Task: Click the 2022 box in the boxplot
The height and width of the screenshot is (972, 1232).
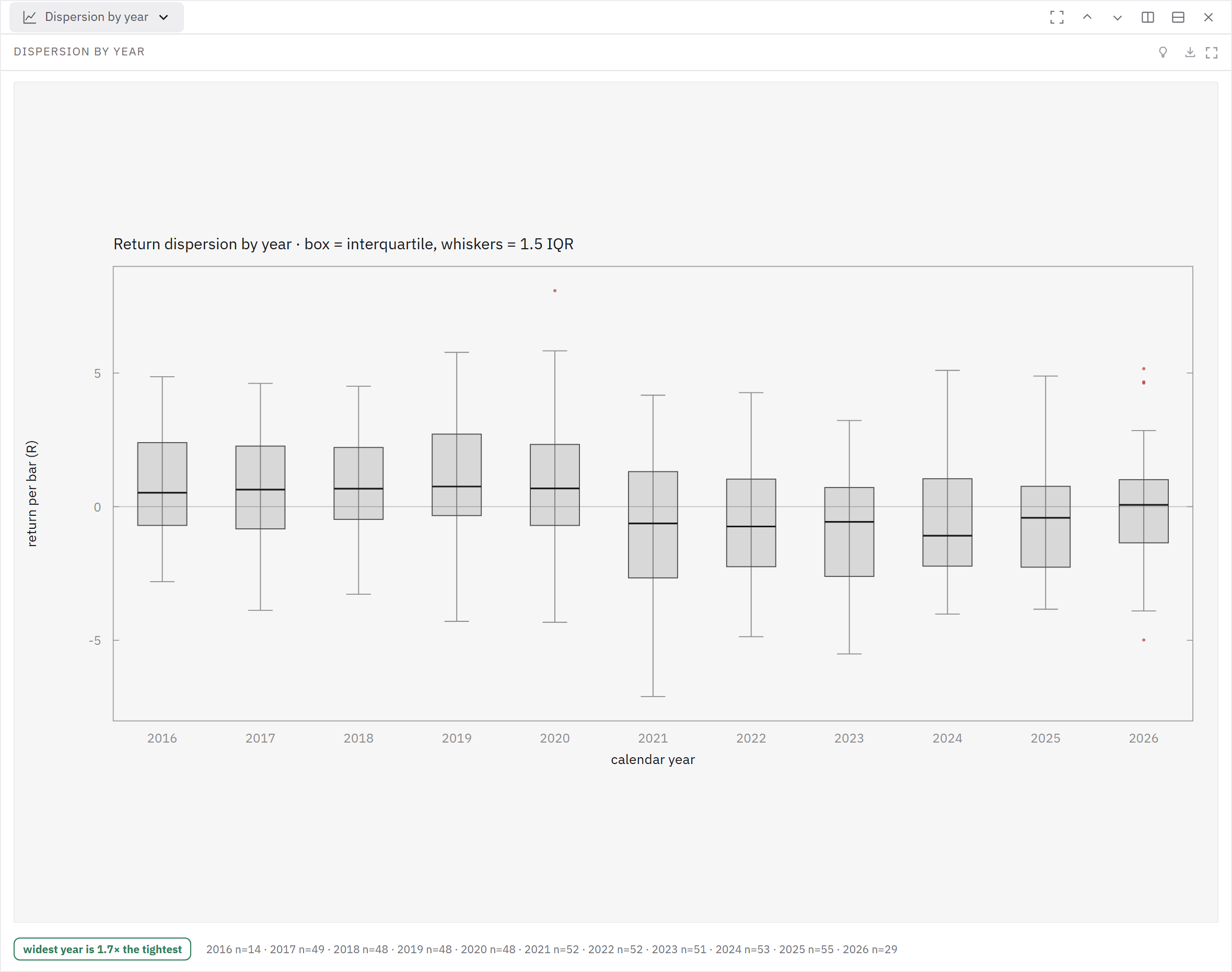Action: (751, 523)
